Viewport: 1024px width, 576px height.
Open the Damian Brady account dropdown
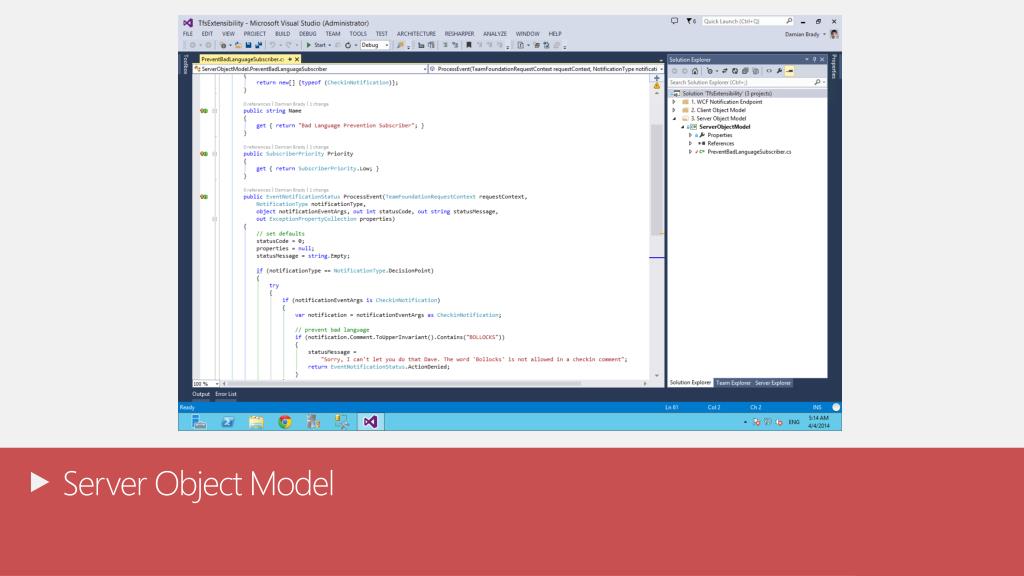point(805,34)
